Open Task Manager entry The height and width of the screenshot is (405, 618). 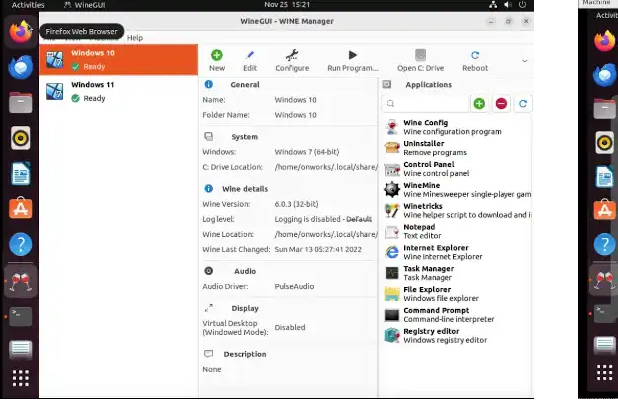456,273
